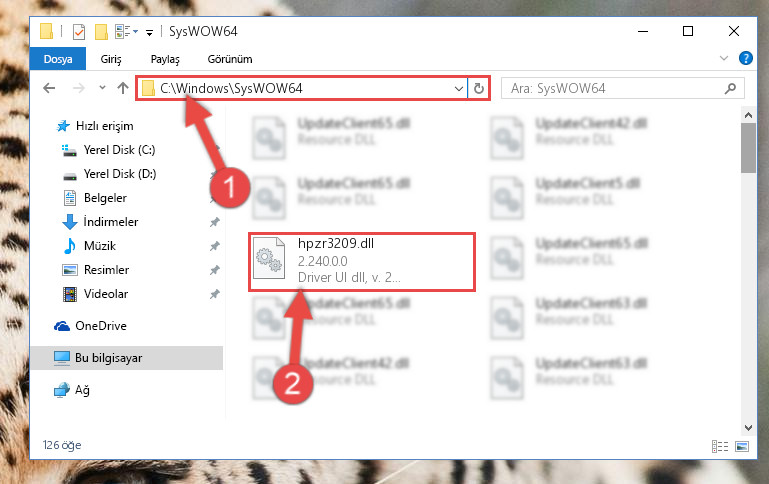Select the hpzr3209.dll file
The width and height of the screenshot is (769, 484).
coord(362,262)
